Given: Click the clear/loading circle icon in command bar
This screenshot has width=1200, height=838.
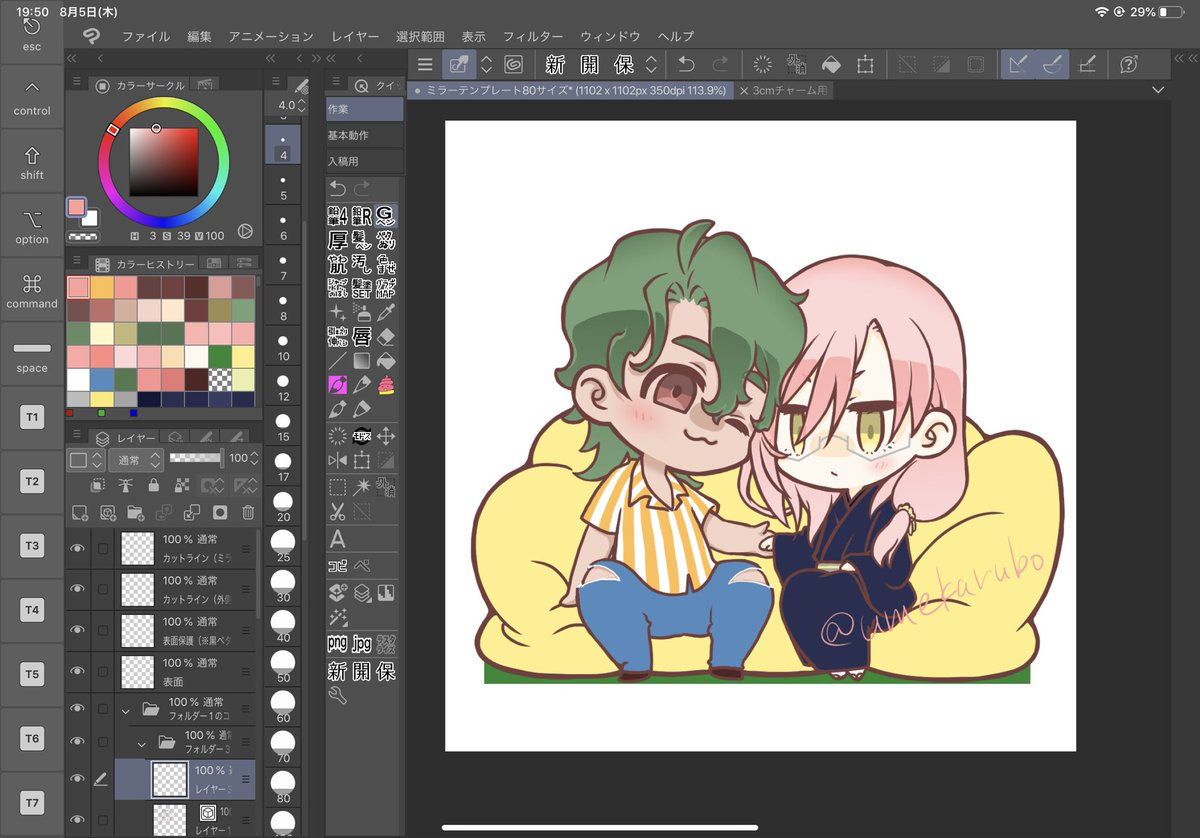Looking at the screenshot, I should pos(763,65).
